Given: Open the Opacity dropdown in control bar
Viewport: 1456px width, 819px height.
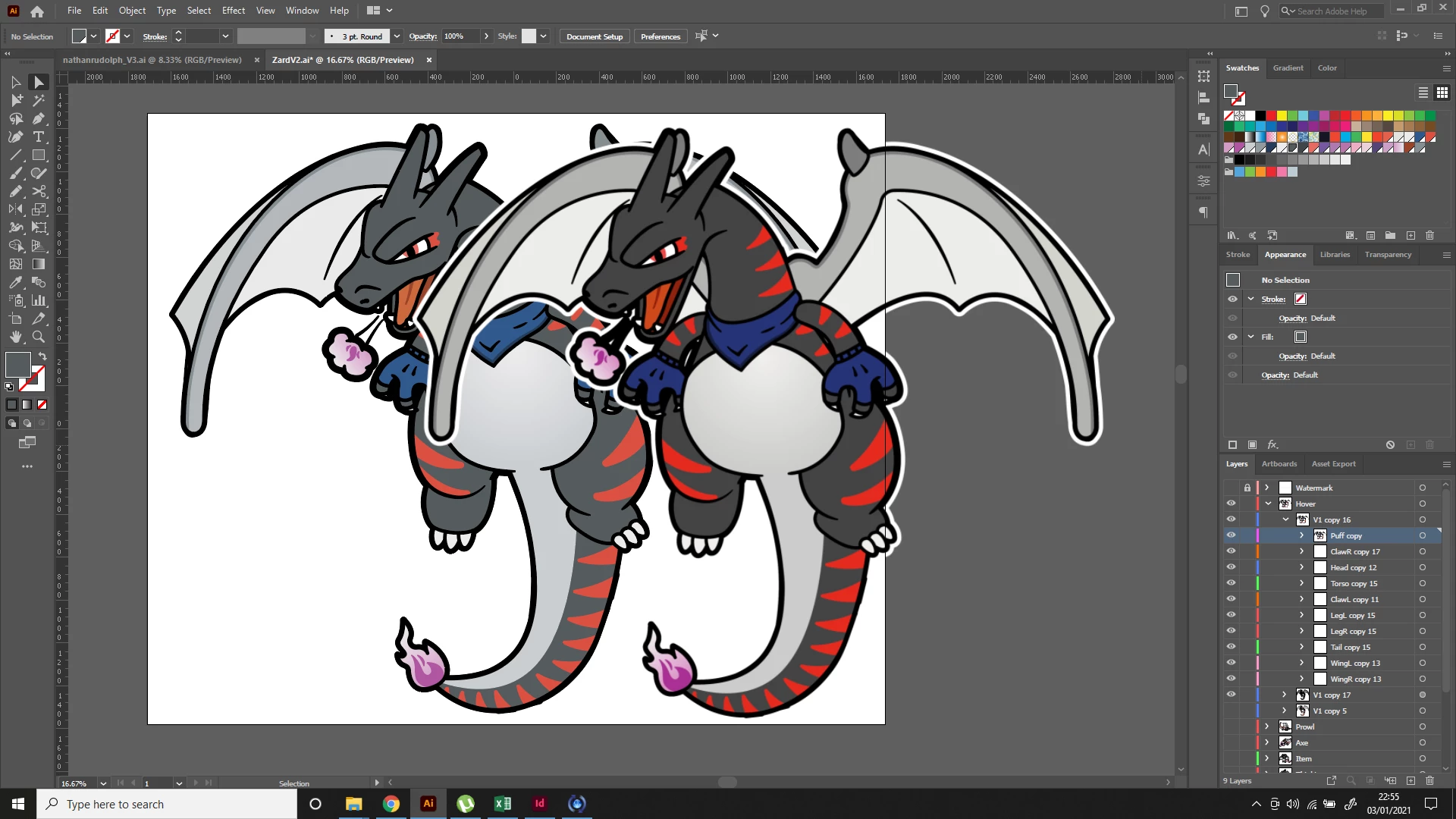Looking at the screenshot, I should click(x=486, y=36).
